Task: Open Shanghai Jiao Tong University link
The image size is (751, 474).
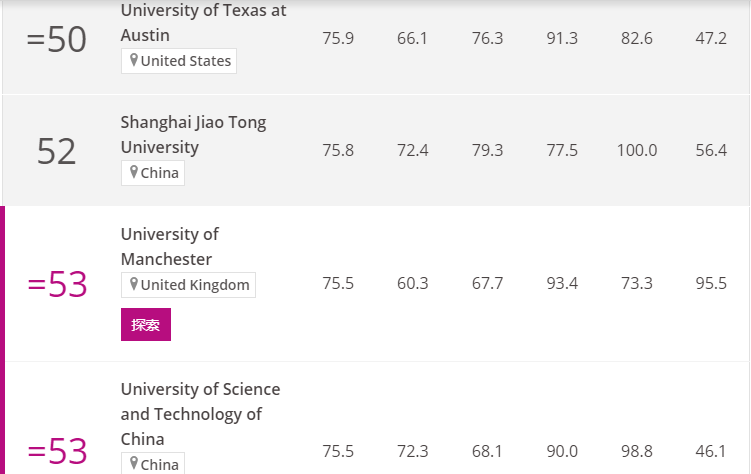Action: click(x=193, y=135)
